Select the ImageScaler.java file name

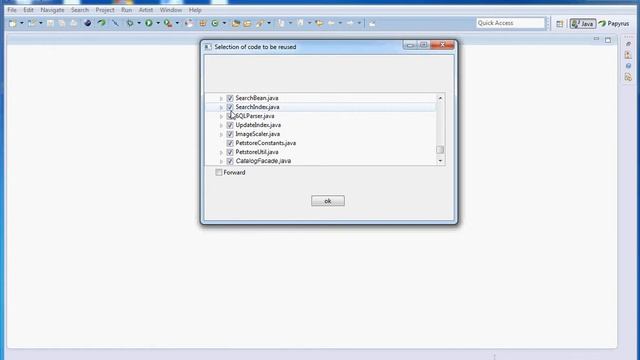[258, 134]
